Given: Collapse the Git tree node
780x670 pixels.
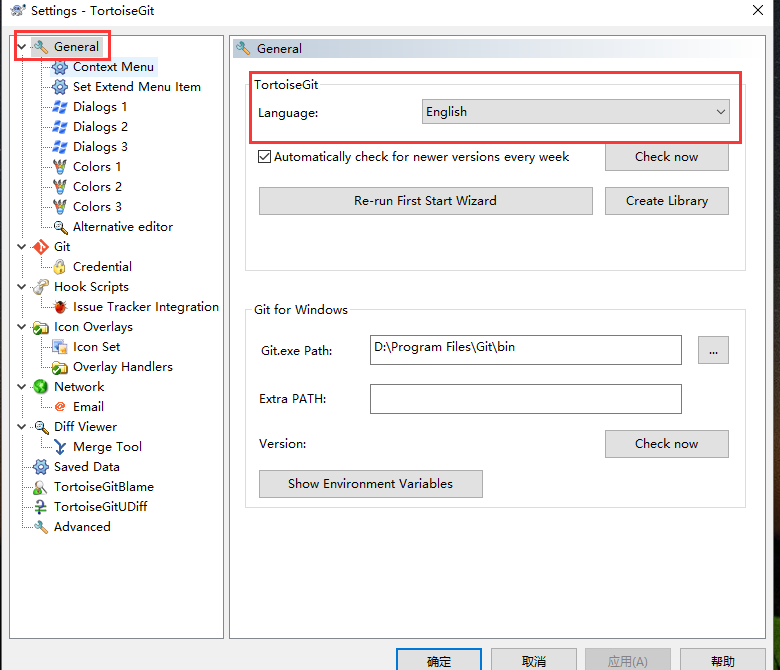Looking at the screenshot, I should [x=21, y=247].
